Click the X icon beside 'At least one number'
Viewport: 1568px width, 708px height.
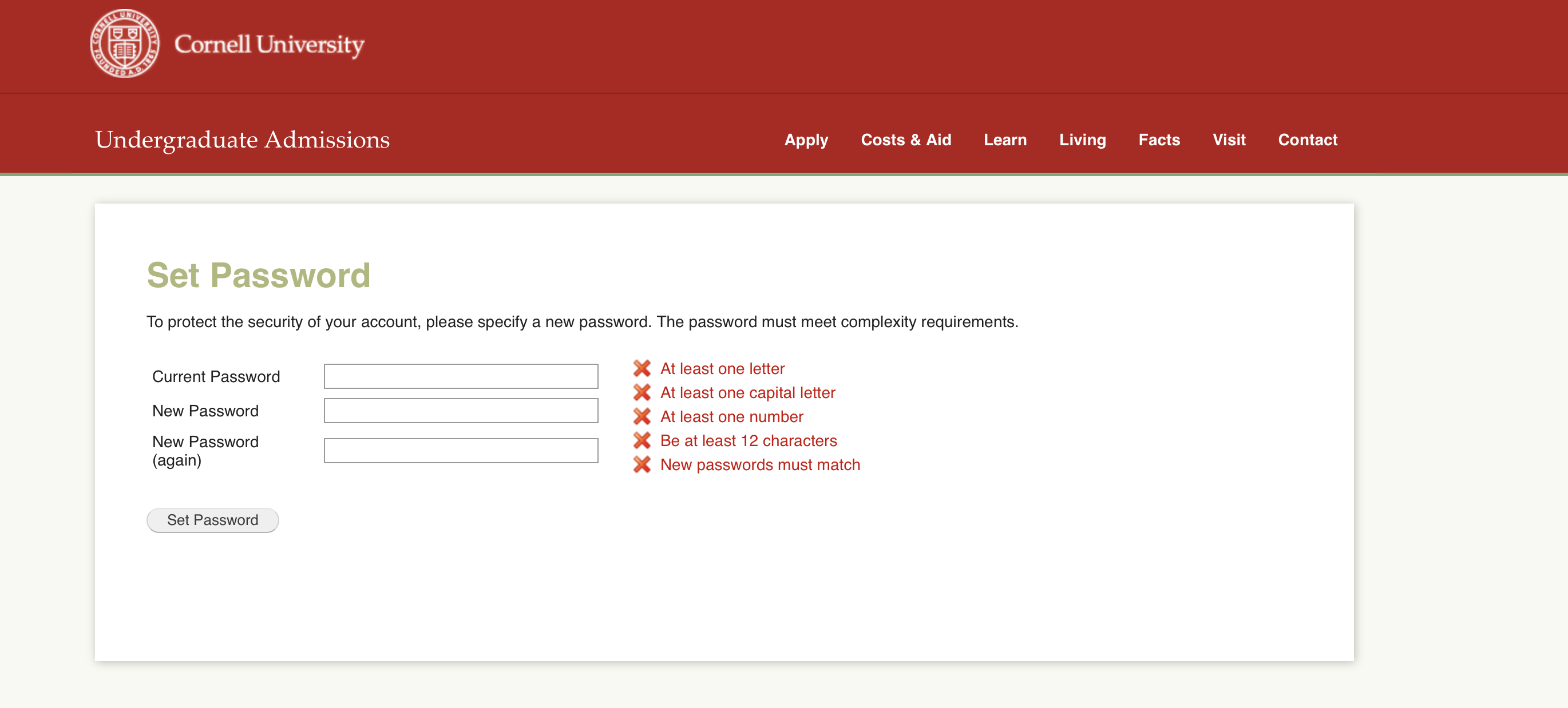pyautogui.click(x=642, y=417)
